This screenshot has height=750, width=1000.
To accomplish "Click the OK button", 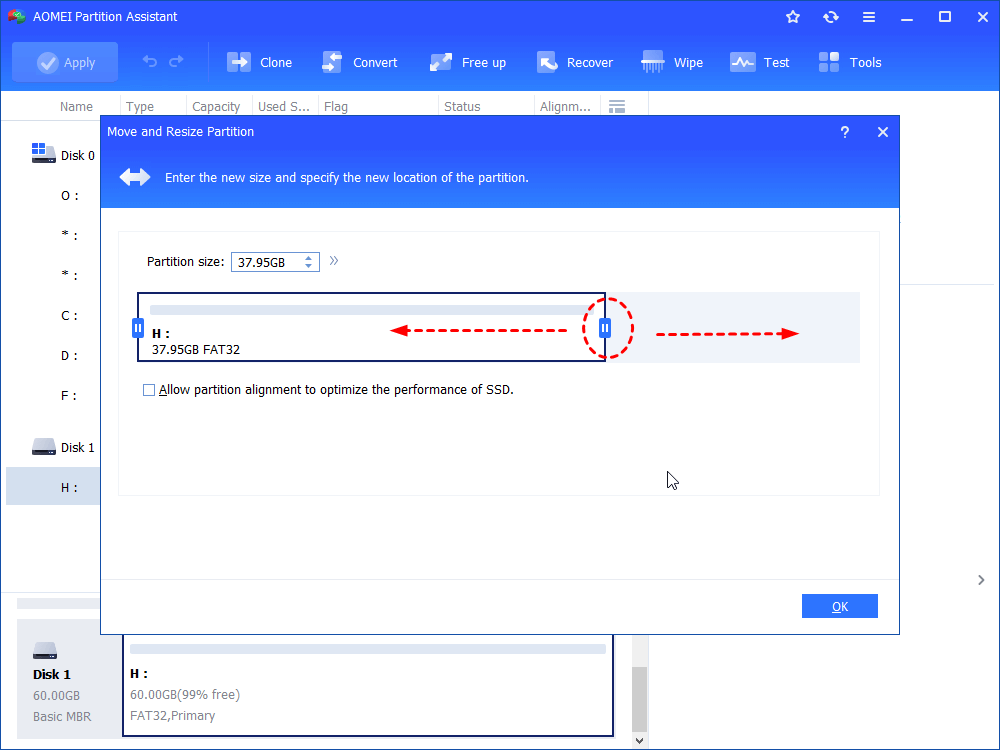I will (x=839, y=606).
